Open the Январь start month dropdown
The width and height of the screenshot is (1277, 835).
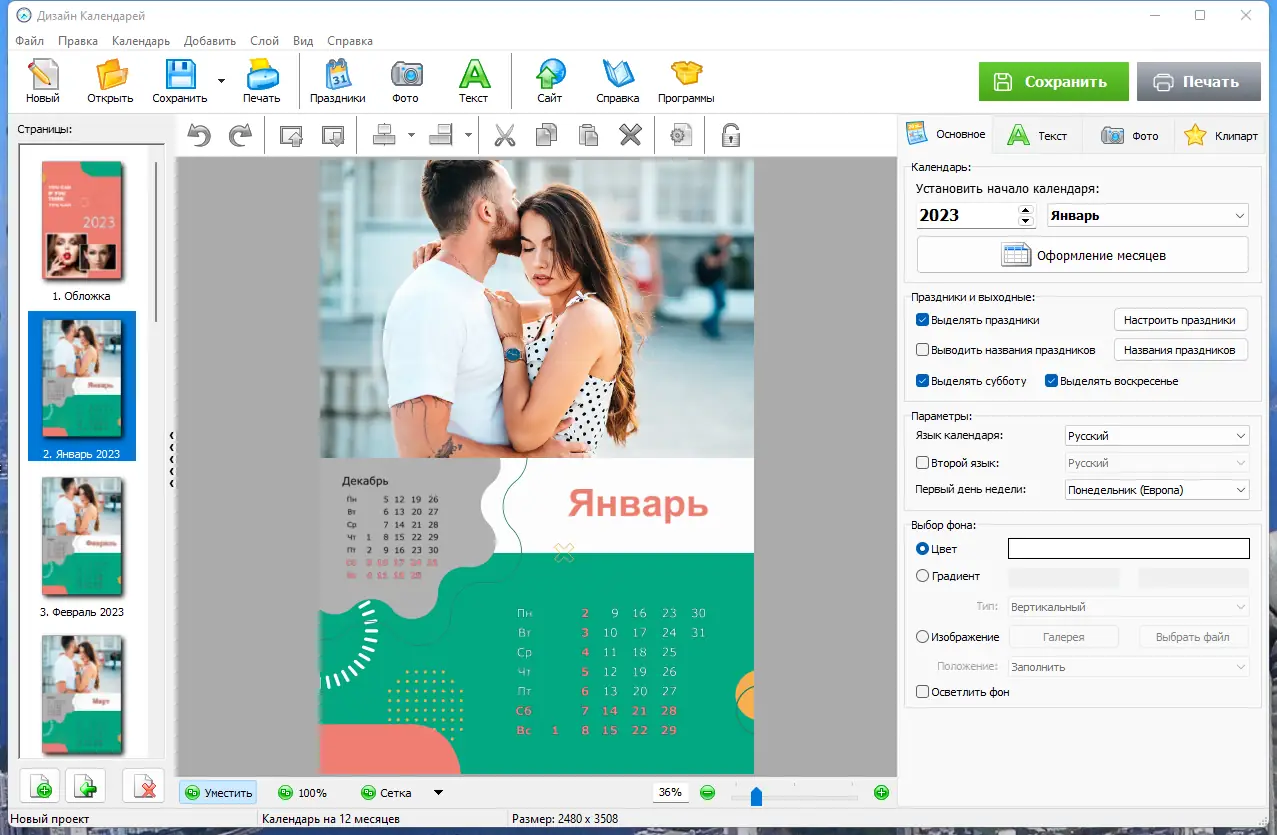pos(1147,215)
